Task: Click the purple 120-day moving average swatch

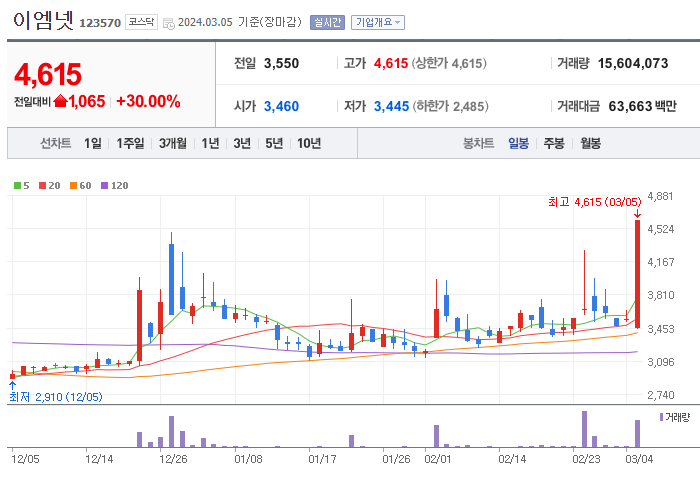Action: [x=104, y=186]
